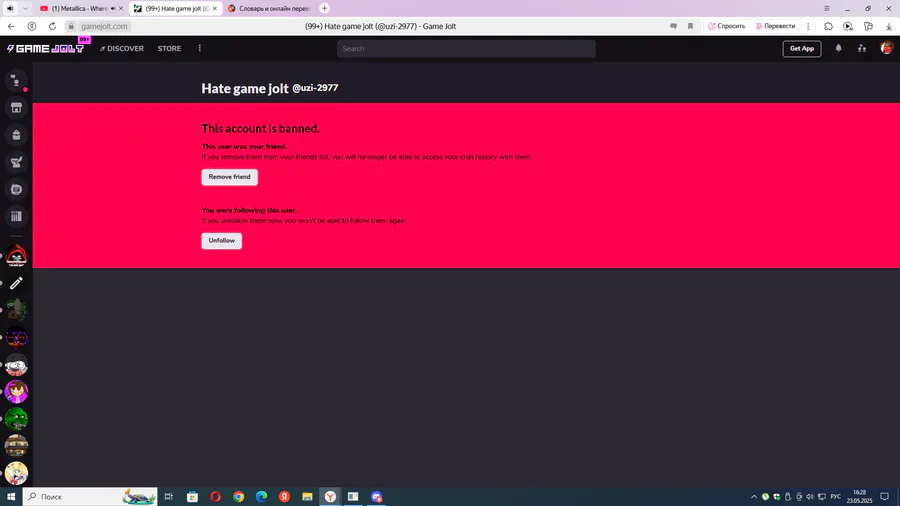
Task: Click the site lock icon
Action: click(71, 26)
